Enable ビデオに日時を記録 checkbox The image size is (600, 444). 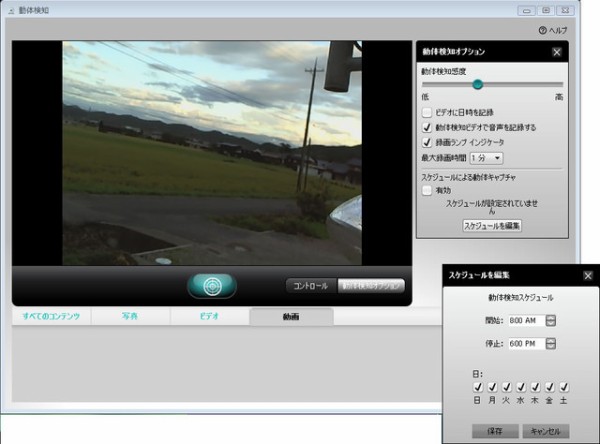(427, 113)
